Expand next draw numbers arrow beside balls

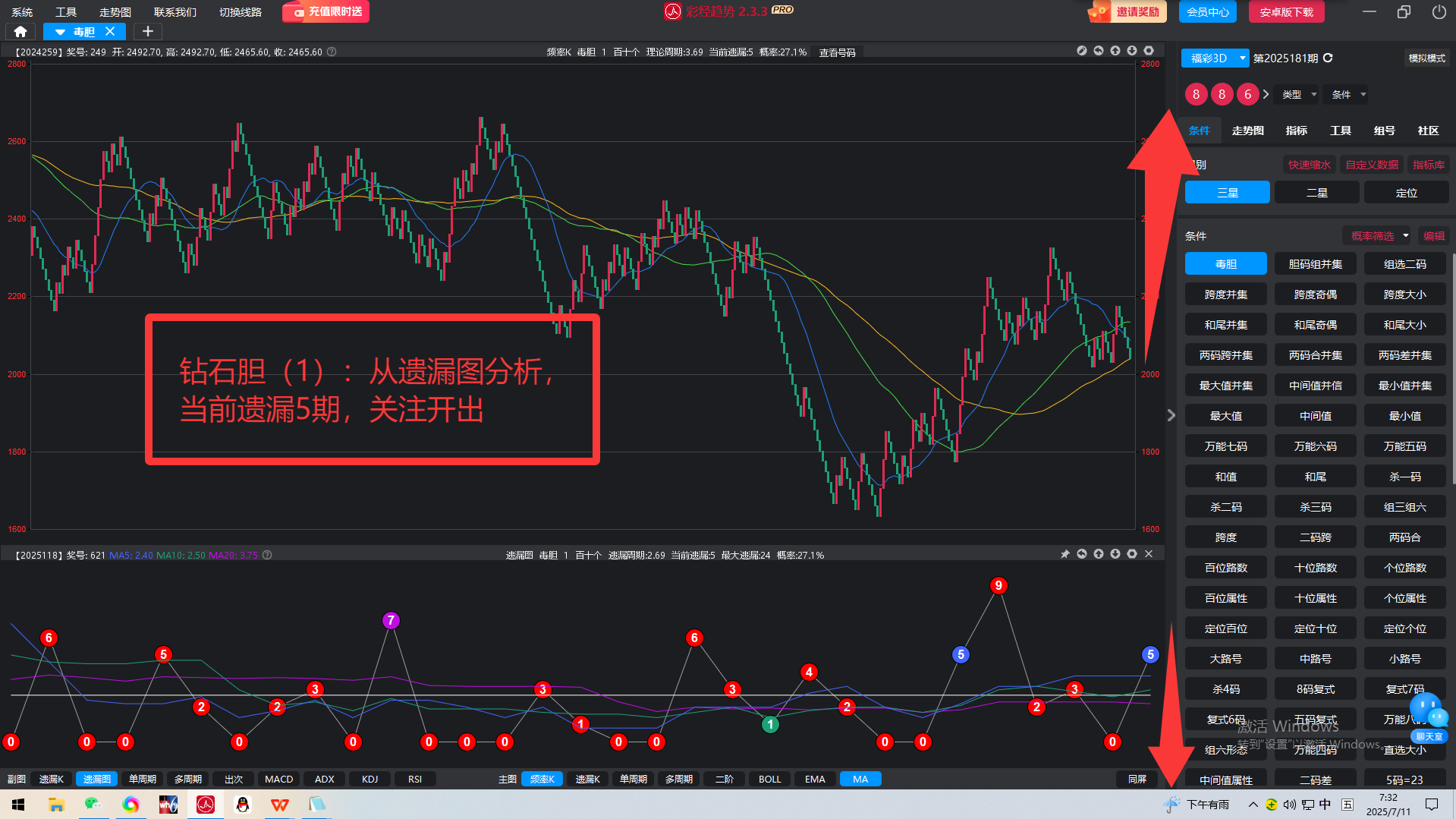tap(1266, 94)
